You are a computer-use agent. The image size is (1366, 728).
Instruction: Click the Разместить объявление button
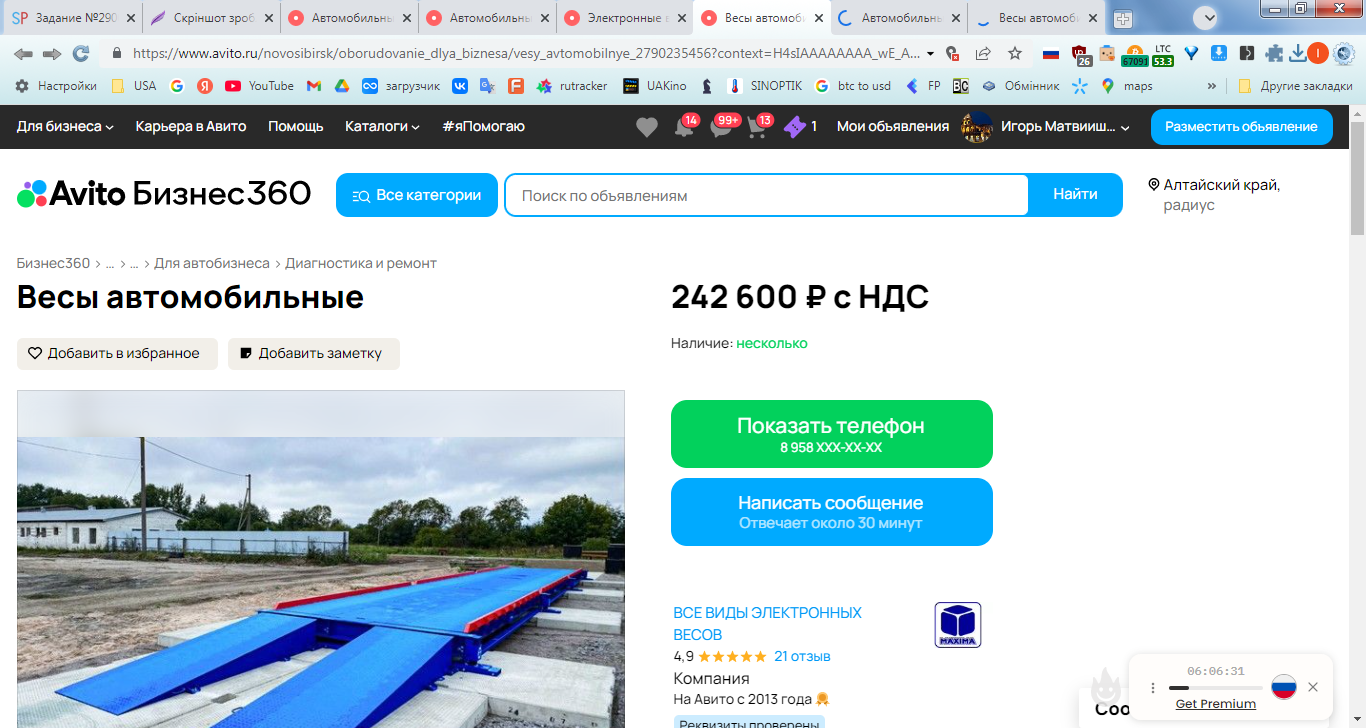1241,127
